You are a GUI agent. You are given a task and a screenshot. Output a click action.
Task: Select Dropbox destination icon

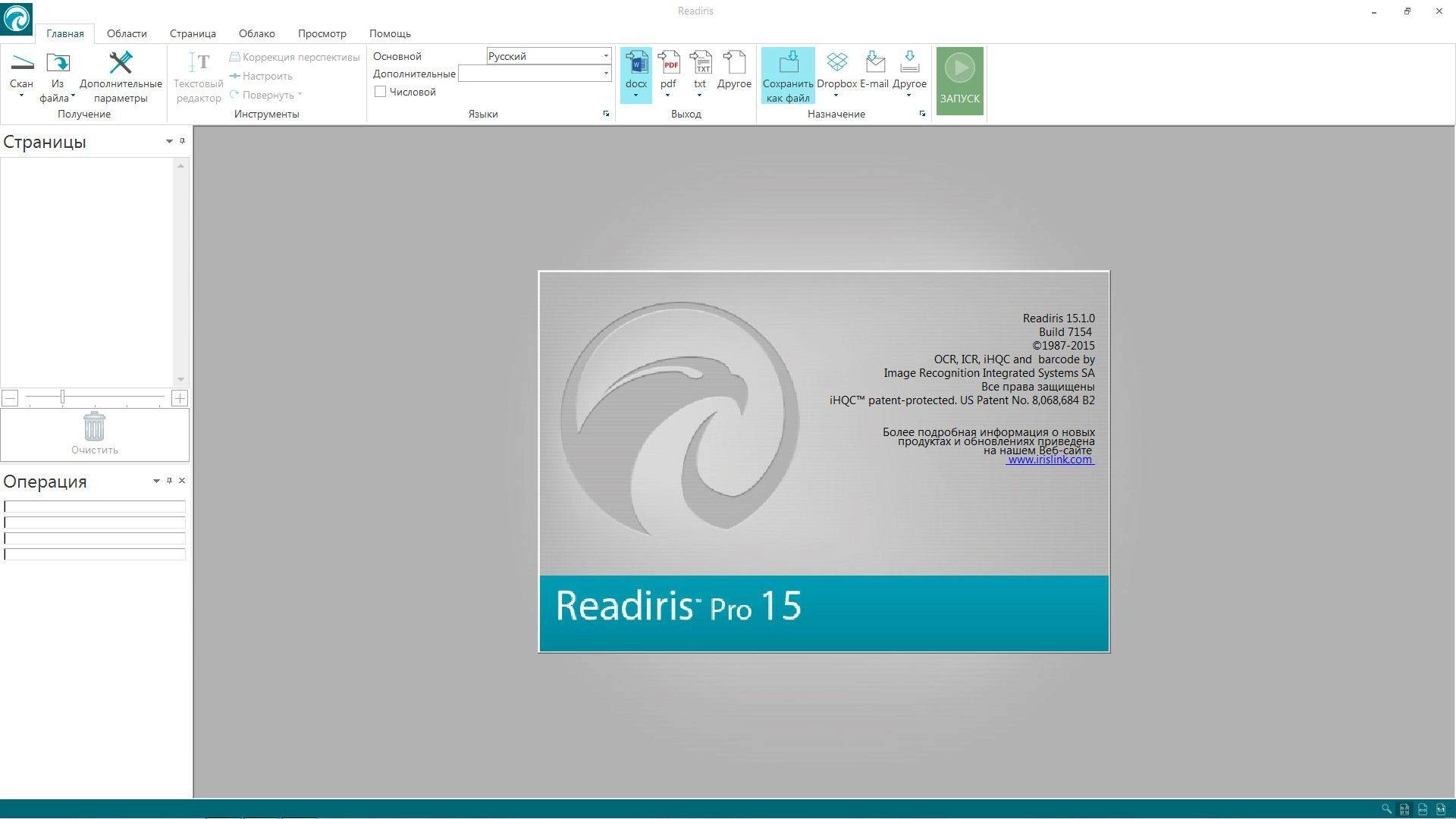tap(836, 62)
